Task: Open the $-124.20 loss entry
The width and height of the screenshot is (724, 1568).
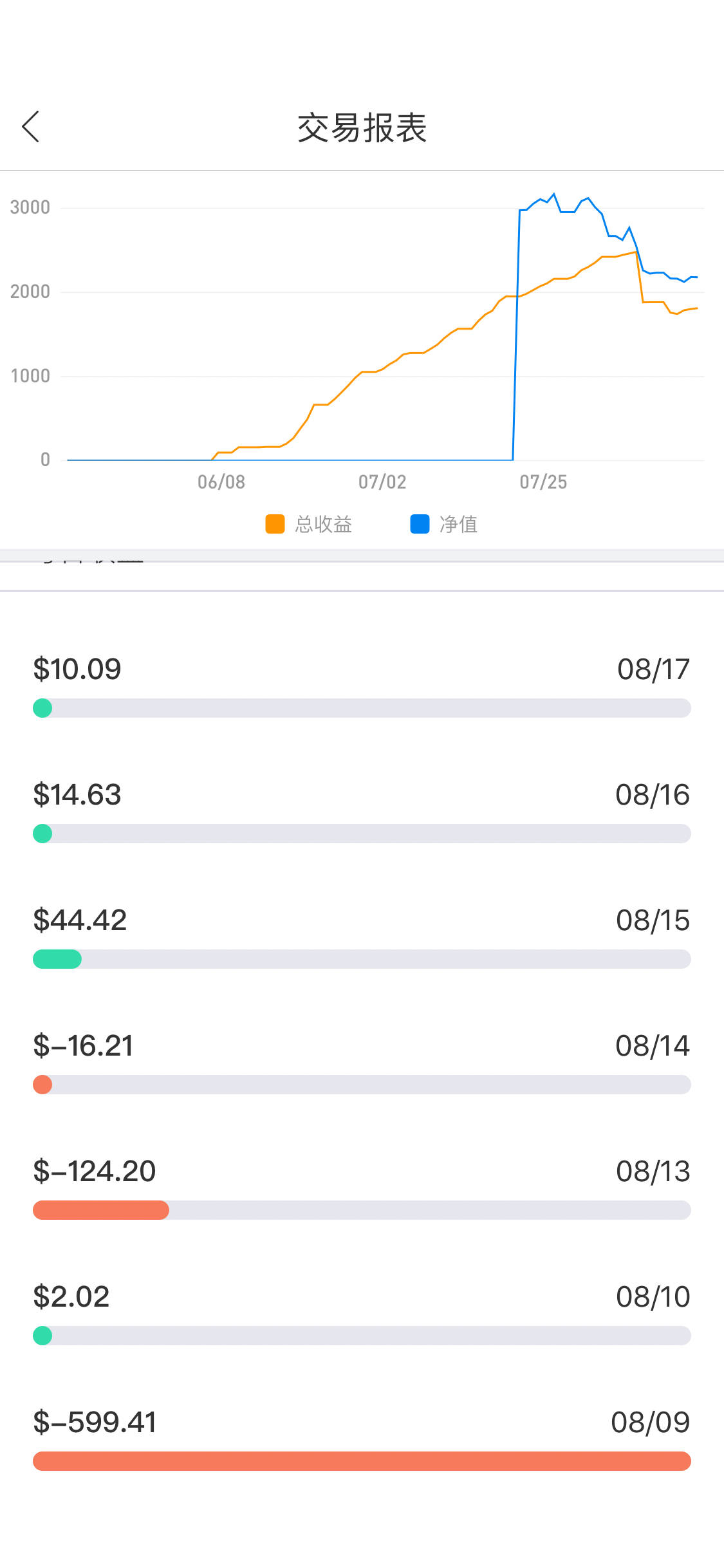Action: (x=95, y=1171)
